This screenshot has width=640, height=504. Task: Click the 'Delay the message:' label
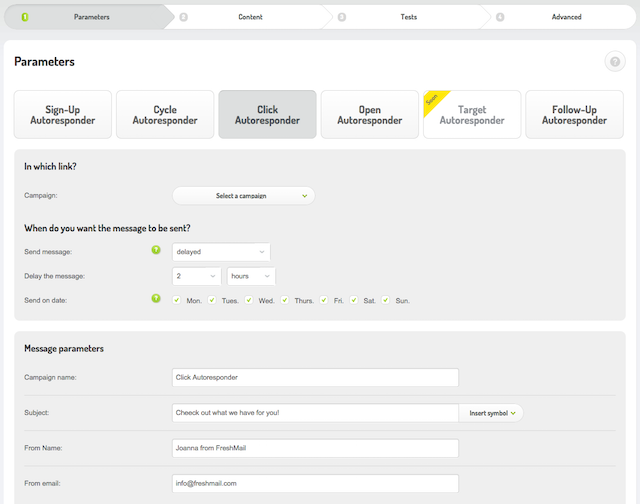point(54,276)
